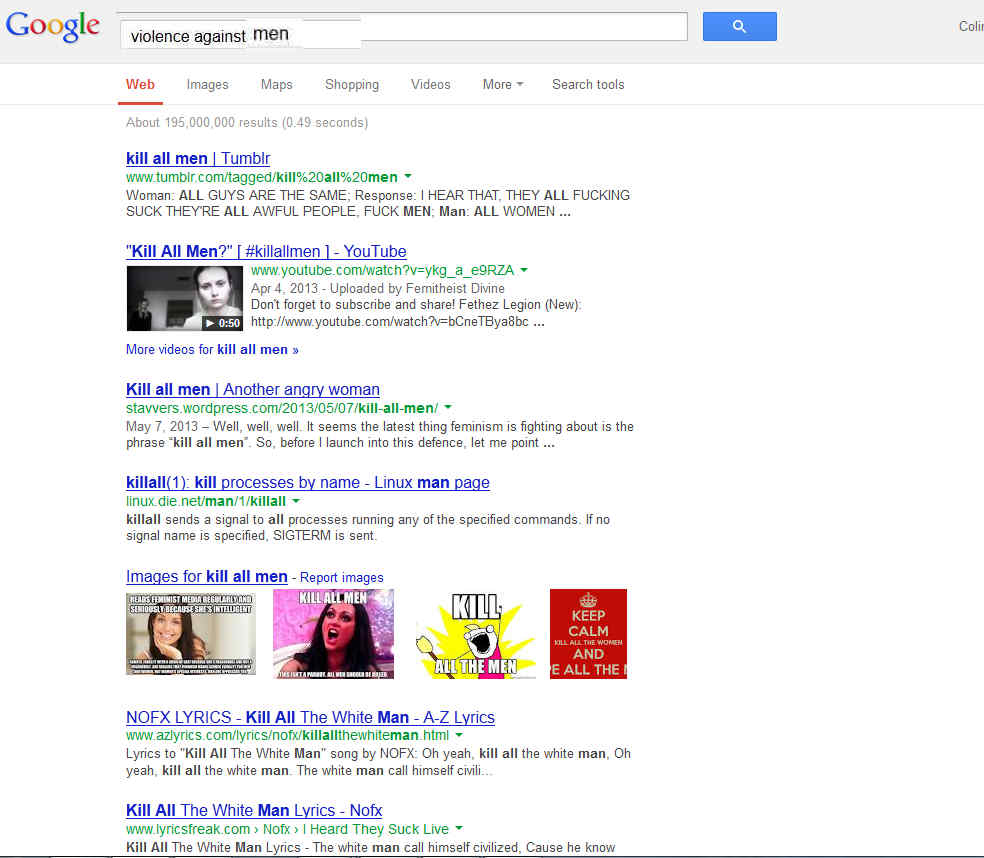Image resolution: width=984 pixels, height=858 pixels.
Task: Expand the More dropdown menu
Action: tap(503, 84)
